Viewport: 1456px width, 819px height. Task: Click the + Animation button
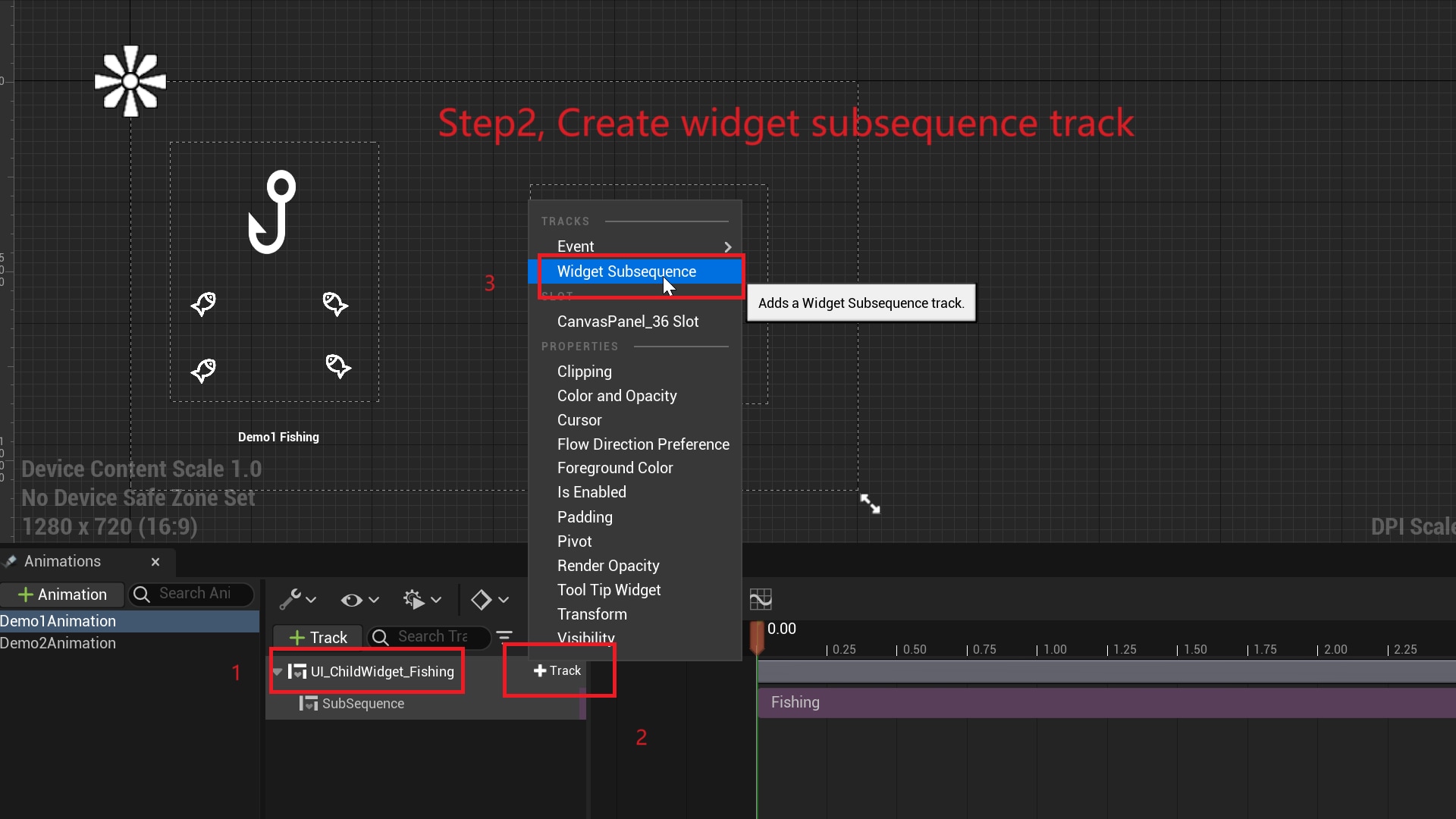click(x=61, y=594)
